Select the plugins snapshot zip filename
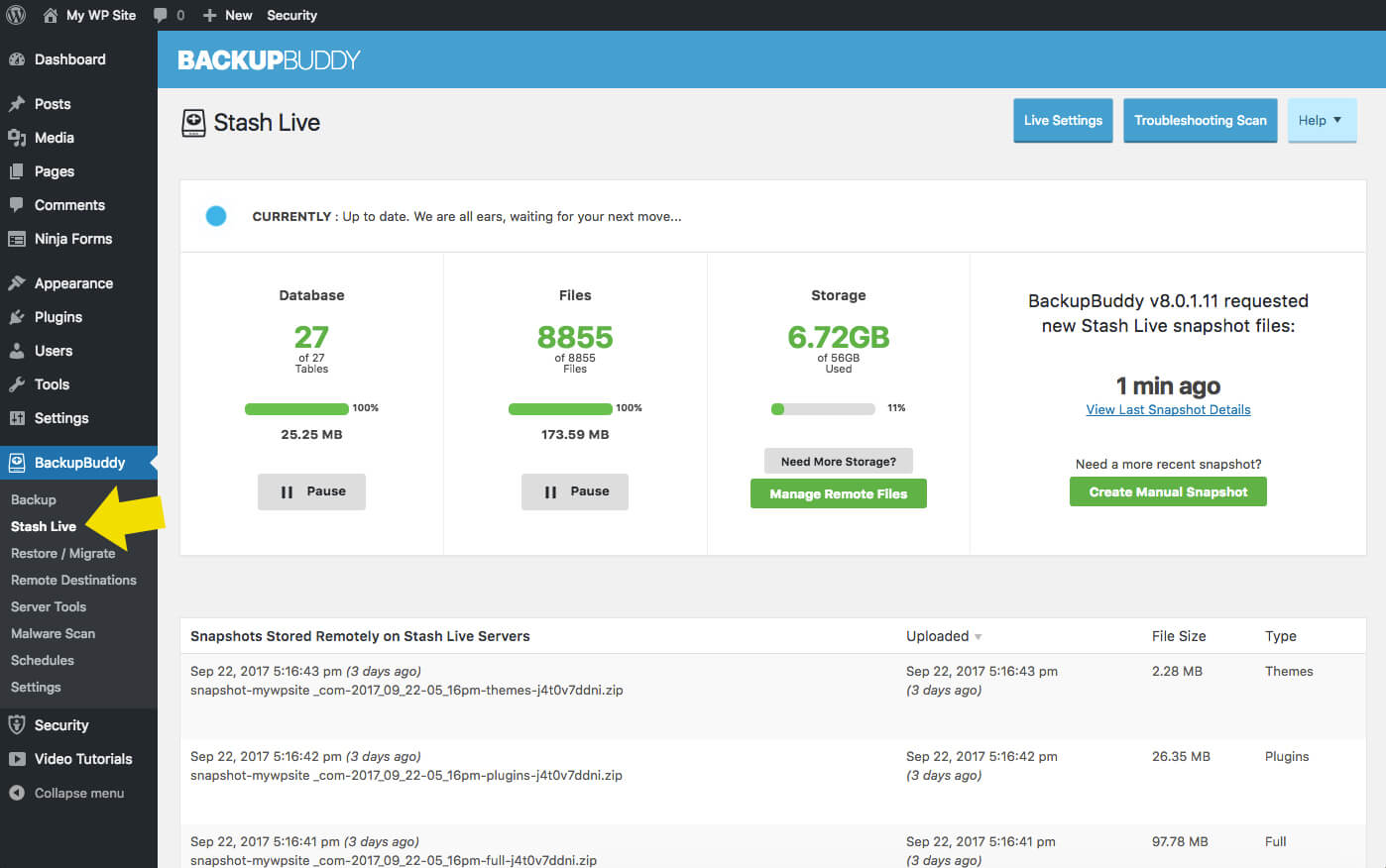The width and height of the screenshot is (1386, 868). coord(406,775)
